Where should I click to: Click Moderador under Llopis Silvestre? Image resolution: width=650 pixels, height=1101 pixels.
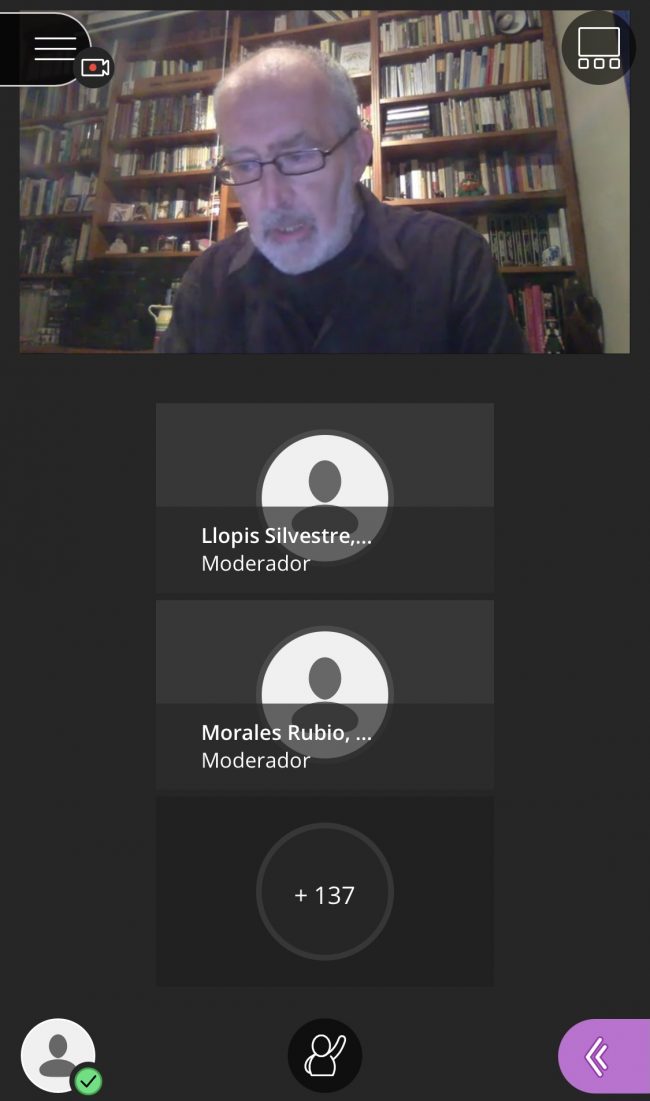click(256, 564)
